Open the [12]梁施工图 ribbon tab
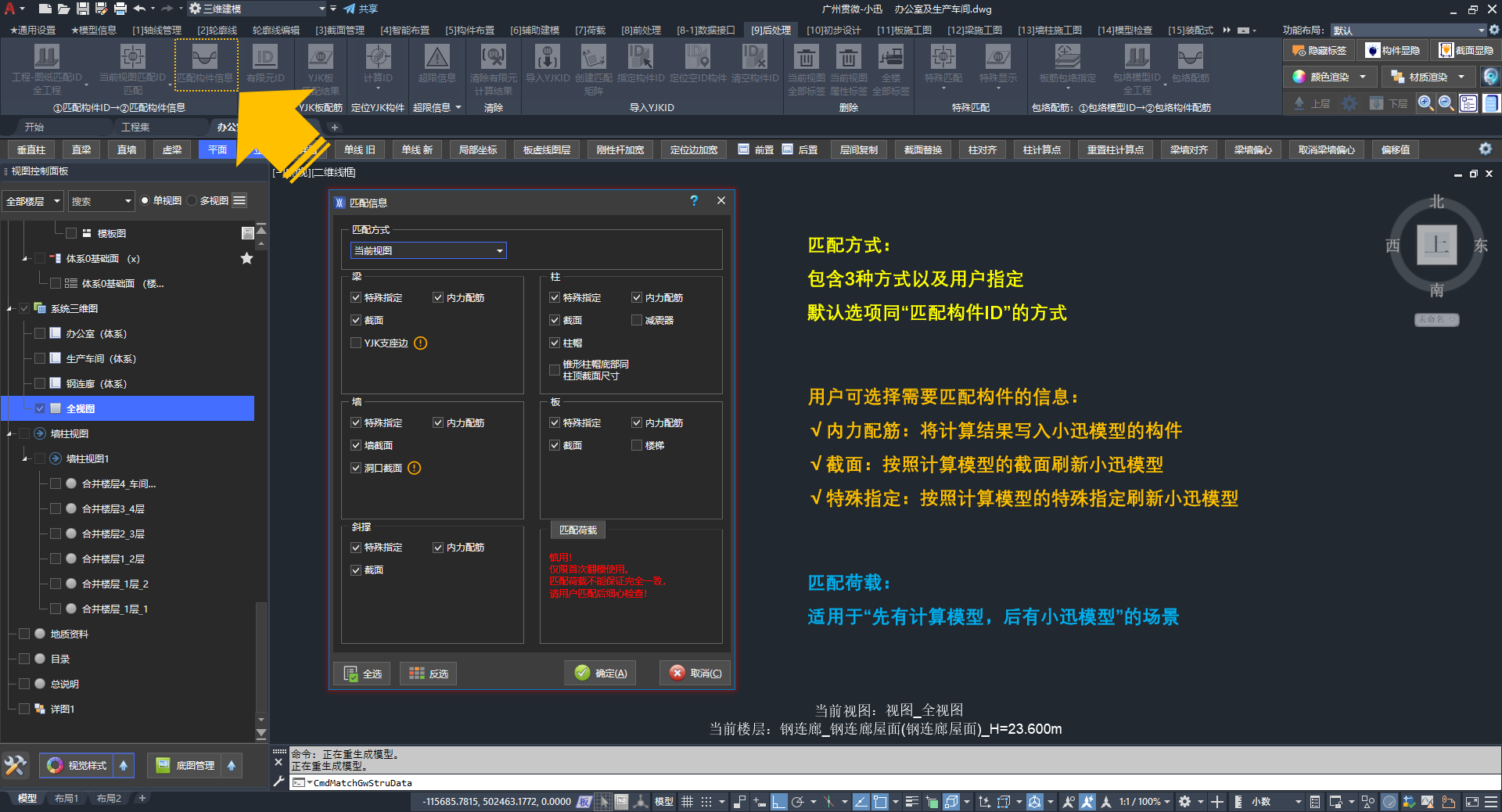Screen dimensions: 1502x812 coord(974,31)
